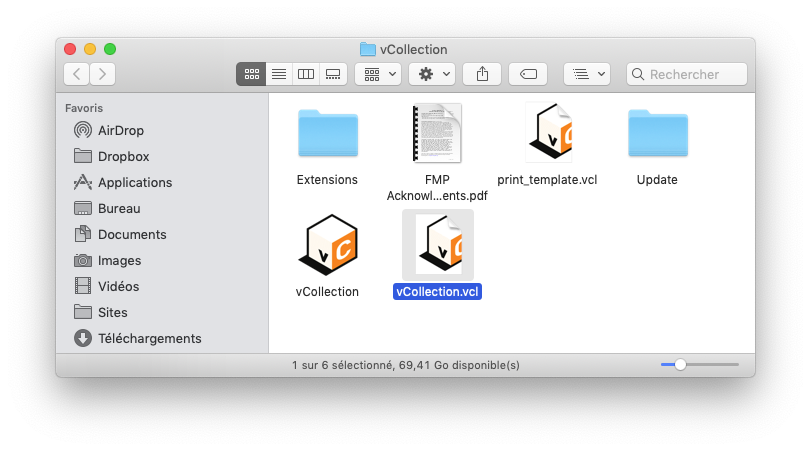
Task: Switch to gallery view
Action: 333,74
